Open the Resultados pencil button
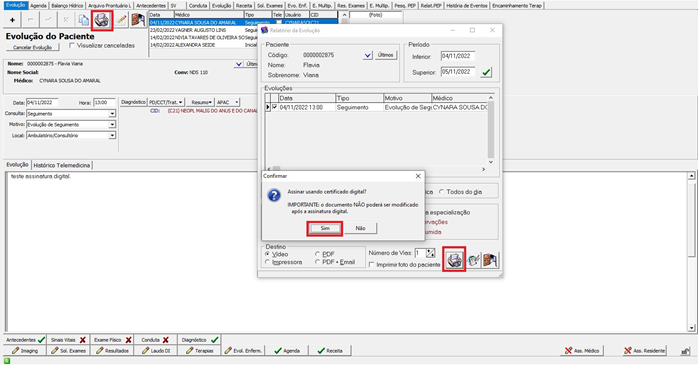 113,351
